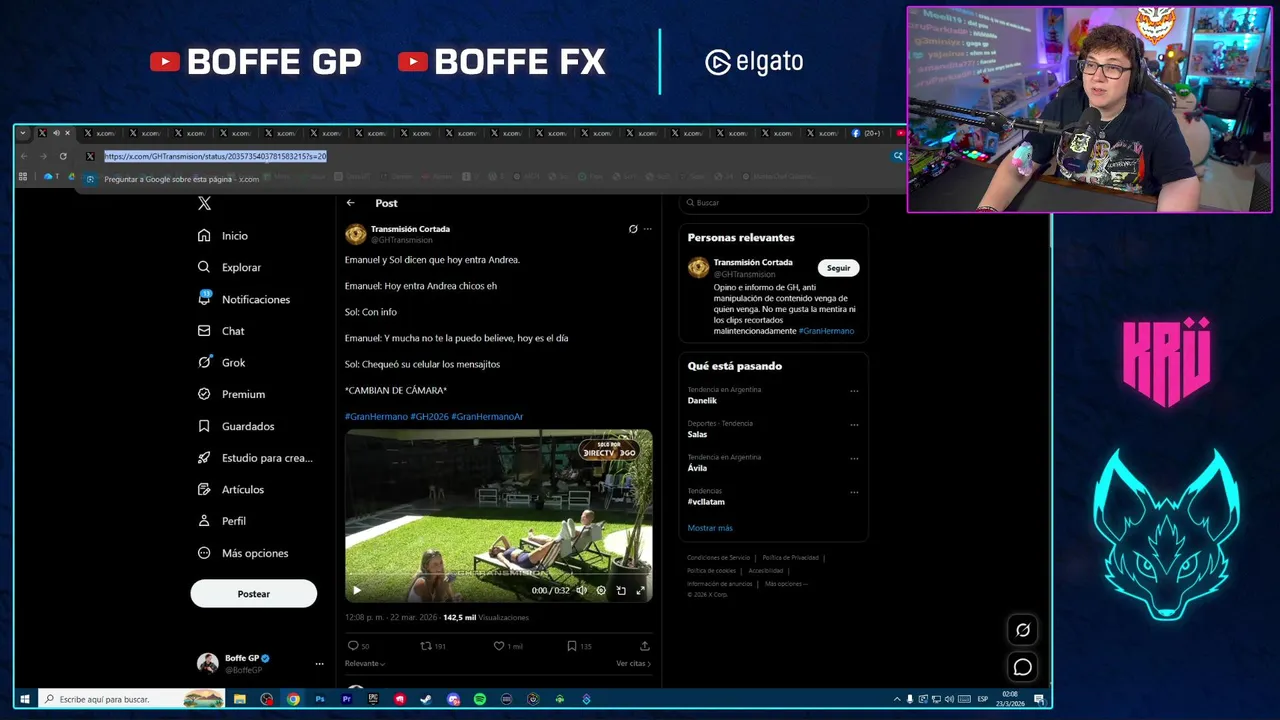Click the video progress bar
Image resolution: width=1280 pixels, height=720 pixels.
(x=499, y=576)
